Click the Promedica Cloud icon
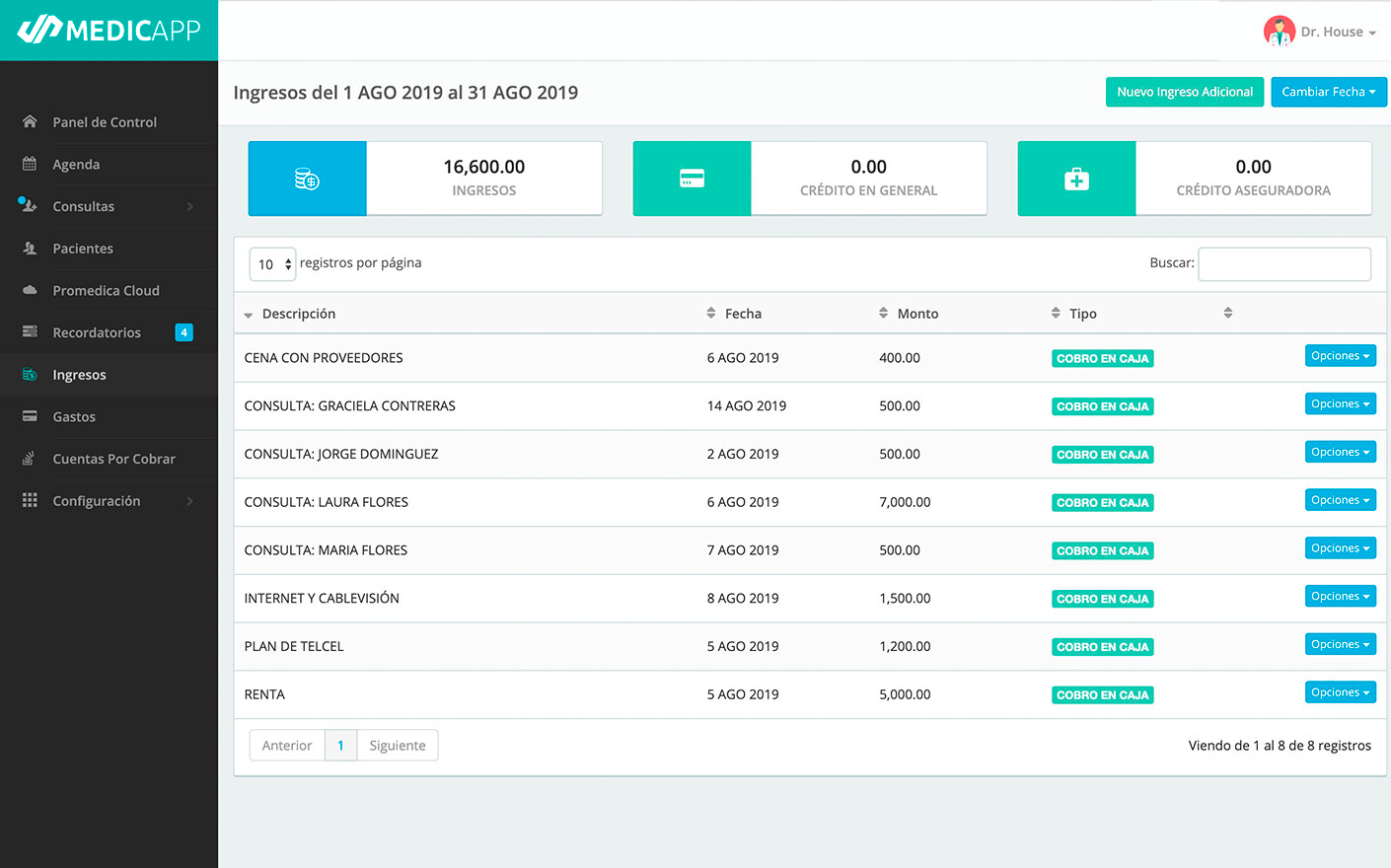The height and width of the screenshot is (868, 1391). tap(30, 290)
